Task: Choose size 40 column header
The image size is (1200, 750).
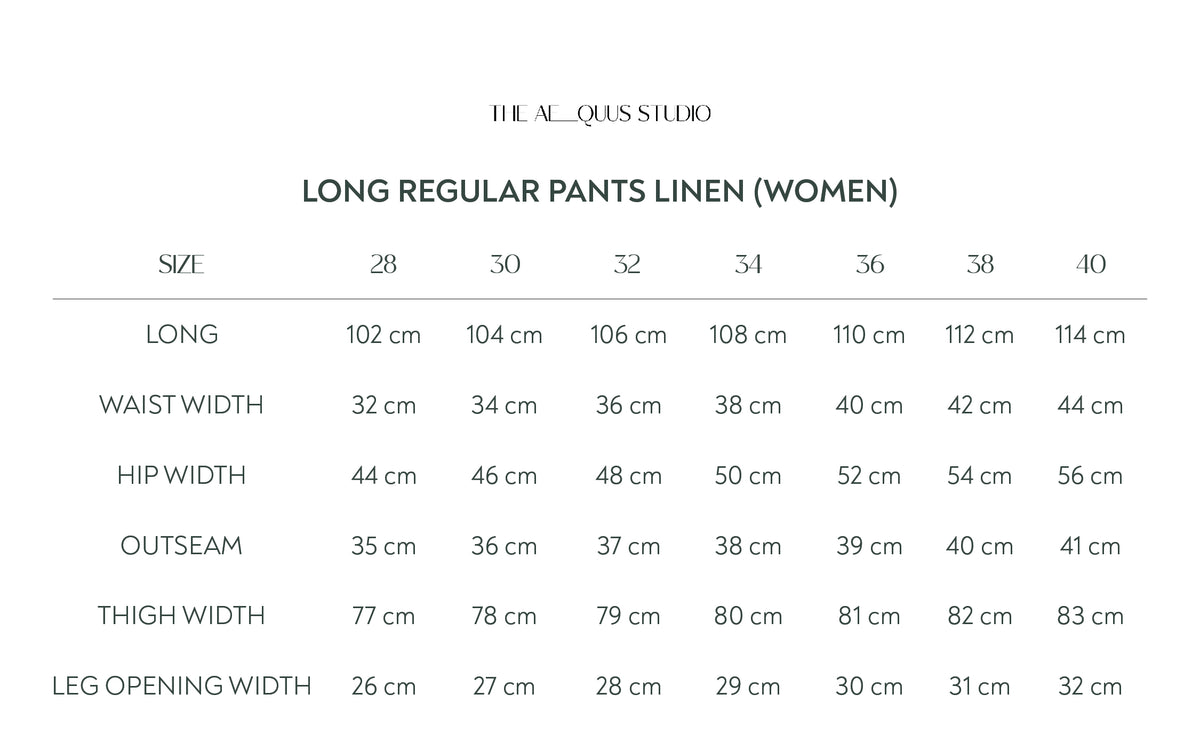Action: (x=1090, y=265)
